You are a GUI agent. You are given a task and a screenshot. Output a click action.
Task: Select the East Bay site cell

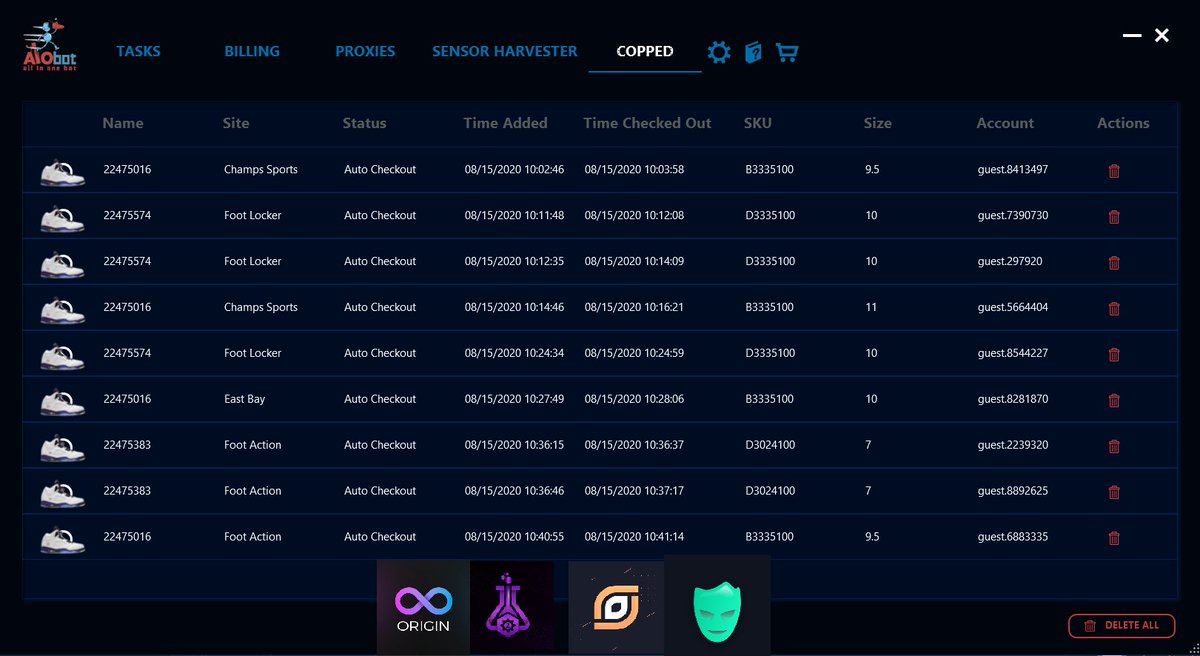(244, 399)
